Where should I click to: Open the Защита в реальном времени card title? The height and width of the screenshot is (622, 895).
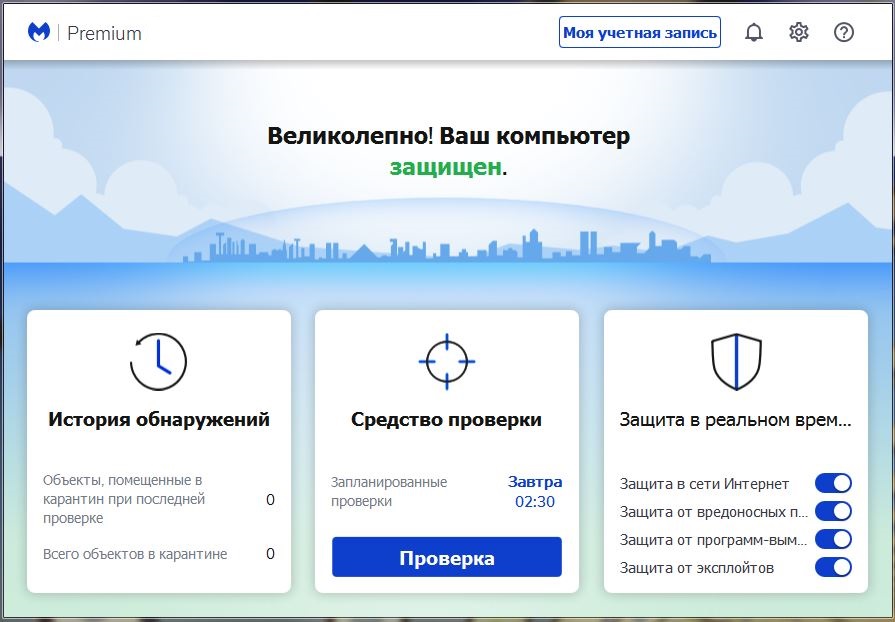pyautogui.click(x=735, y=420)
